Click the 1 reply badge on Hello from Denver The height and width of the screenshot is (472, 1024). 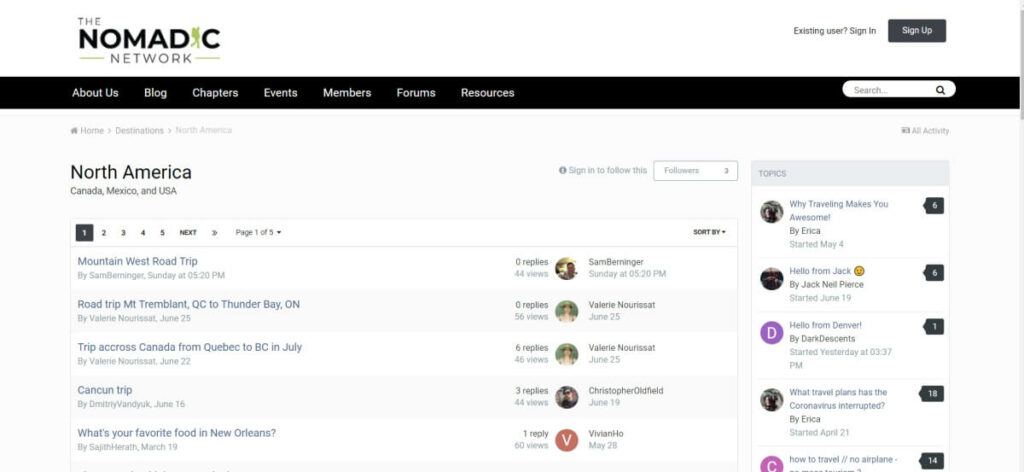pos(934,326)
